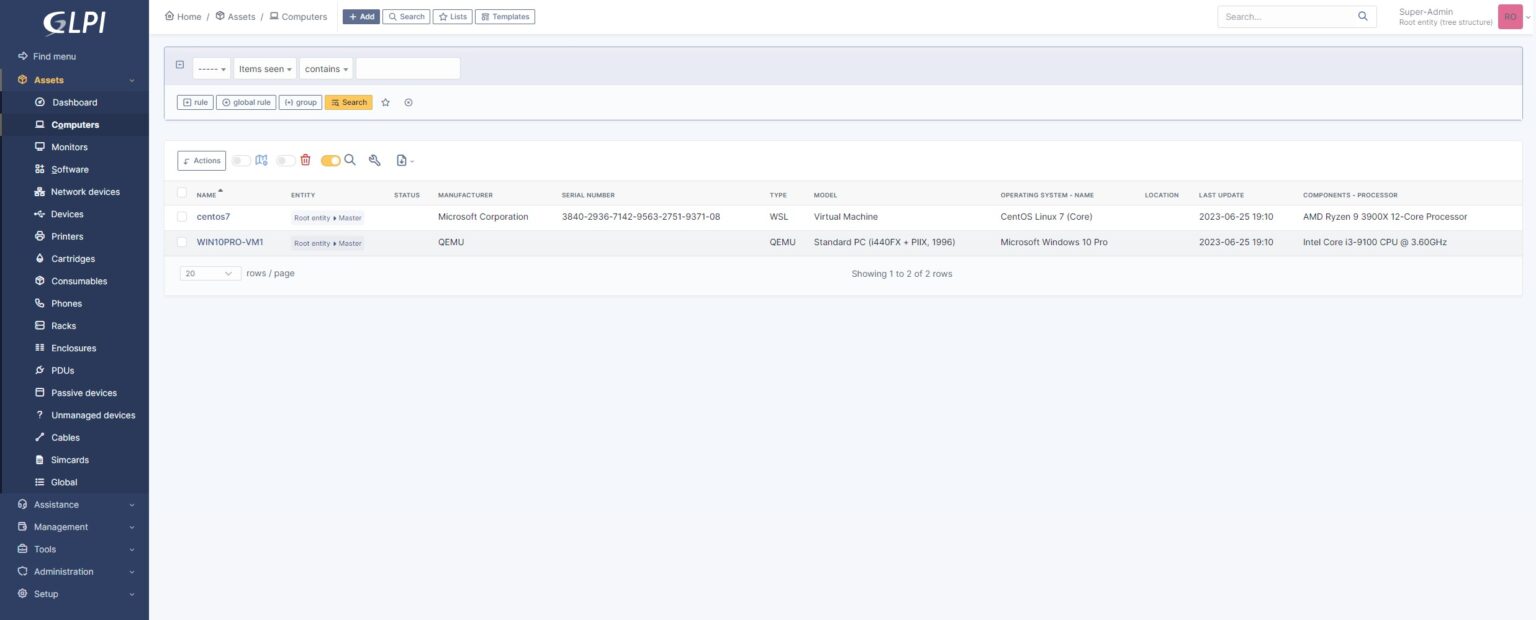Click the yellow Search button
Screen dimensions: 1536x620
click(348, 102)
